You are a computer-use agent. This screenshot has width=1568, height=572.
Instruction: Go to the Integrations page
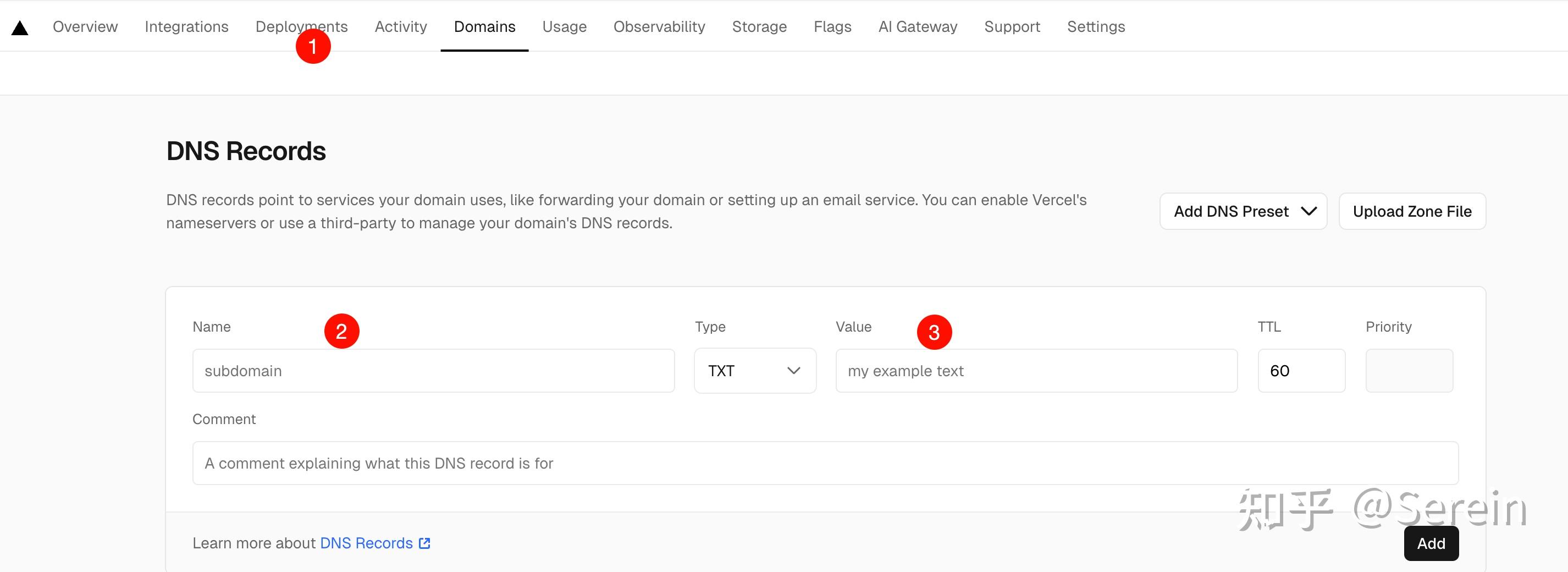[x=186, y=26]
